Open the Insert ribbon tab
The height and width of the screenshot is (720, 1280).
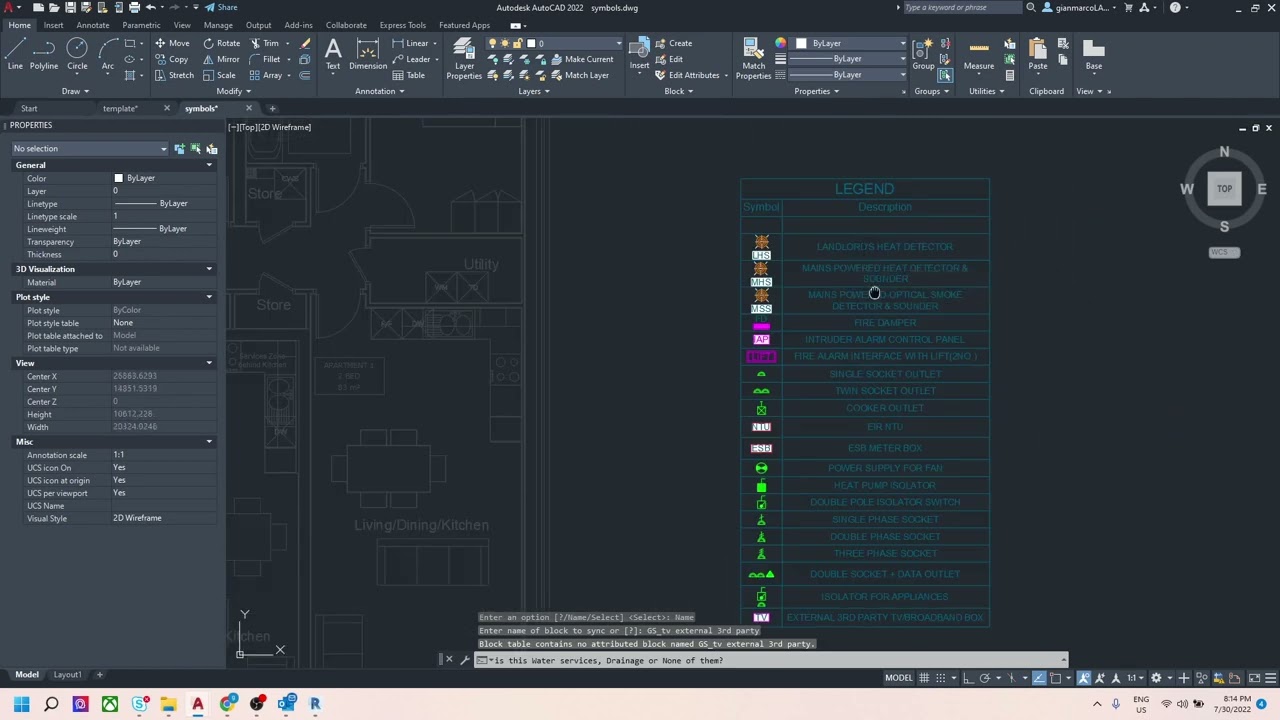[53, 25]
